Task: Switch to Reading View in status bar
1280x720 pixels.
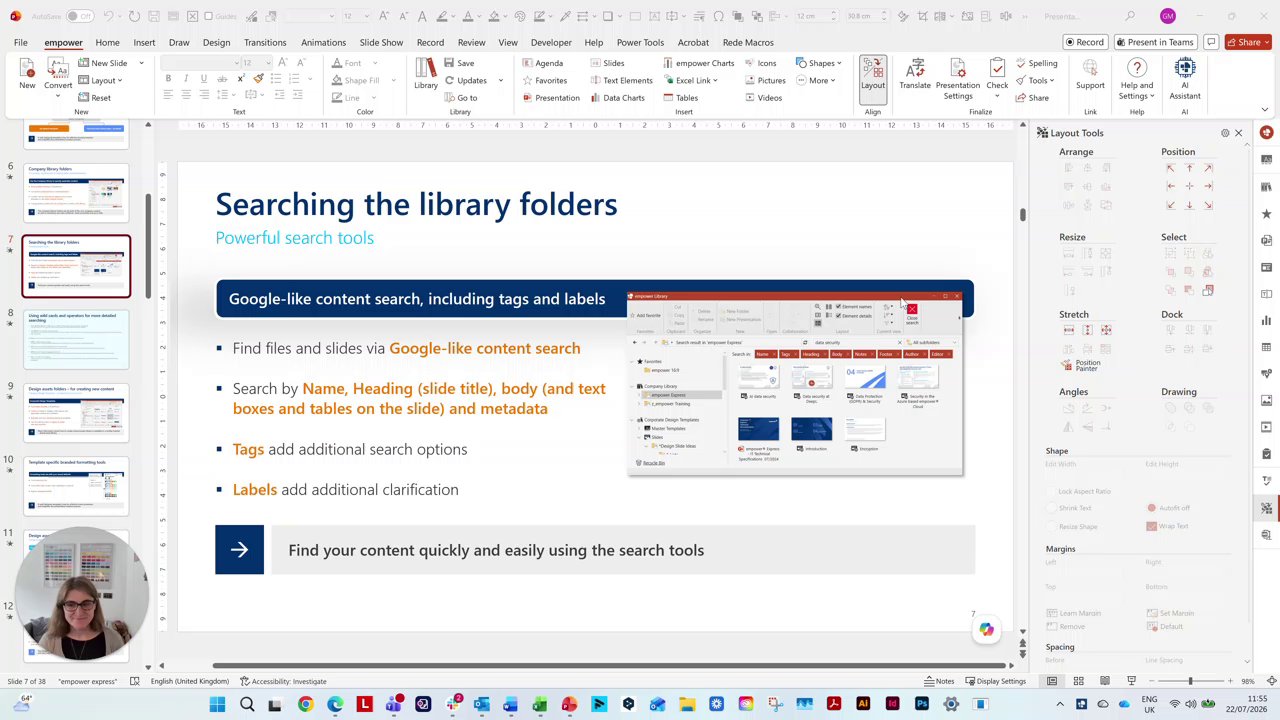Action: pos(1105,681)
